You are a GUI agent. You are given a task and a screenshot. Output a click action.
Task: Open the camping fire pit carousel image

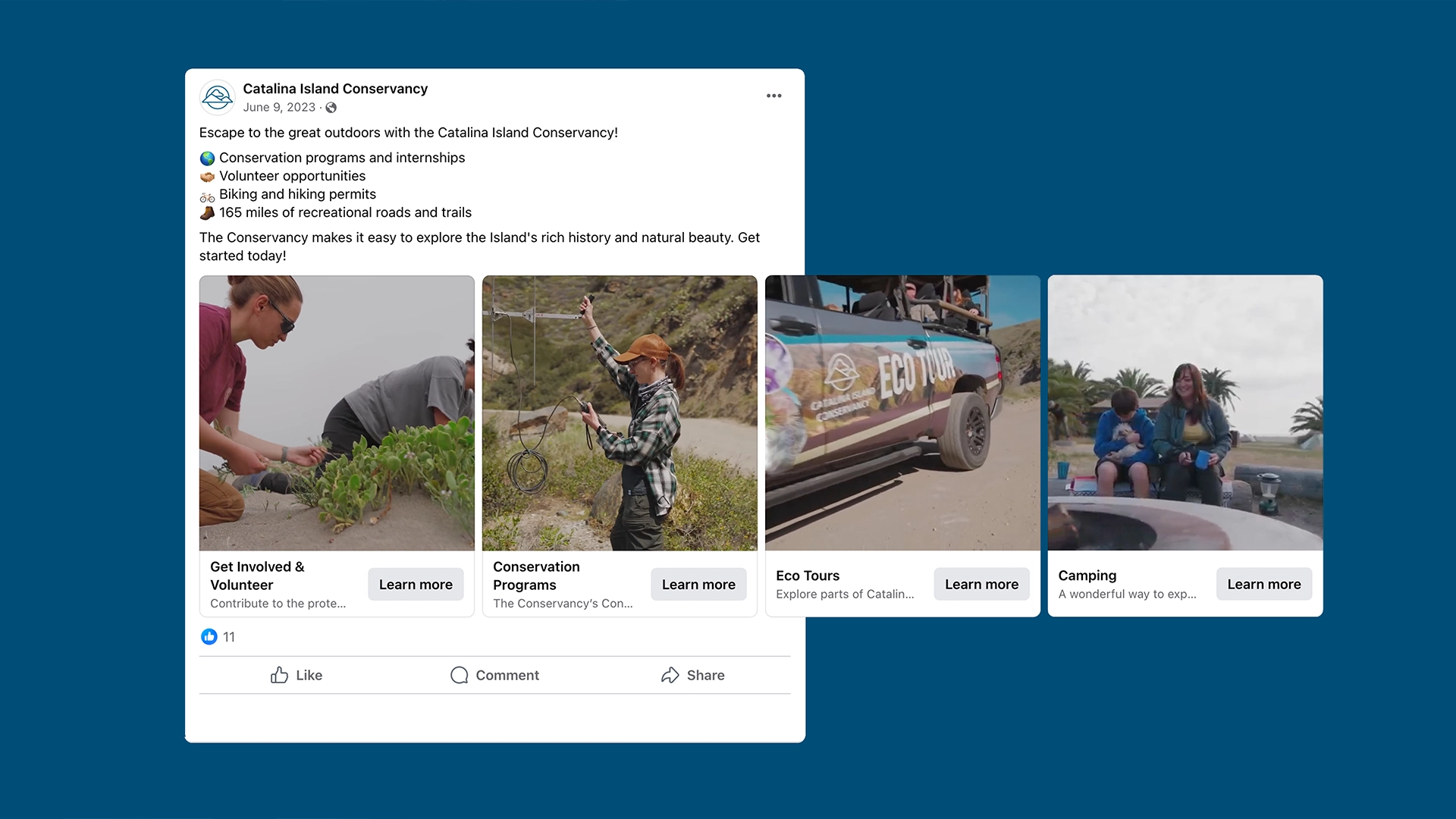click(1185, 413)
